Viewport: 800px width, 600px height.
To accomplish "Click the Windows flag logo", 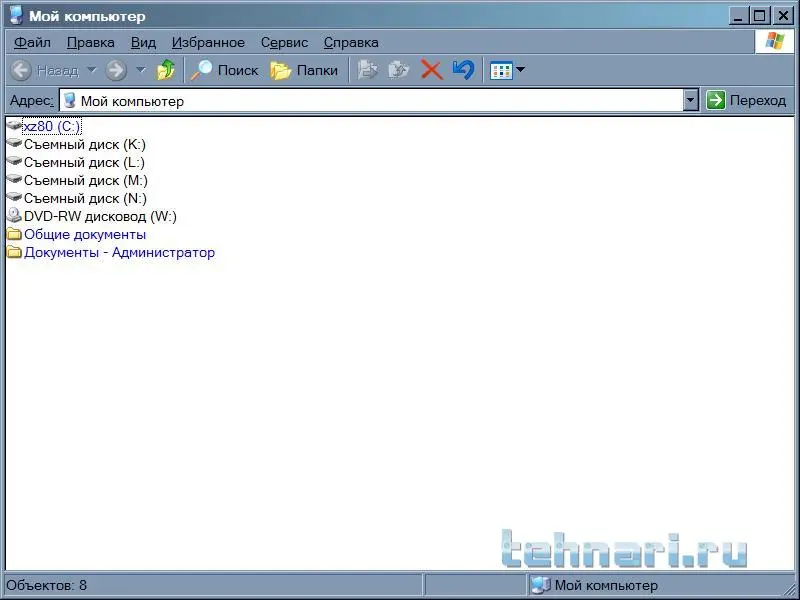I will click(774, 41).
